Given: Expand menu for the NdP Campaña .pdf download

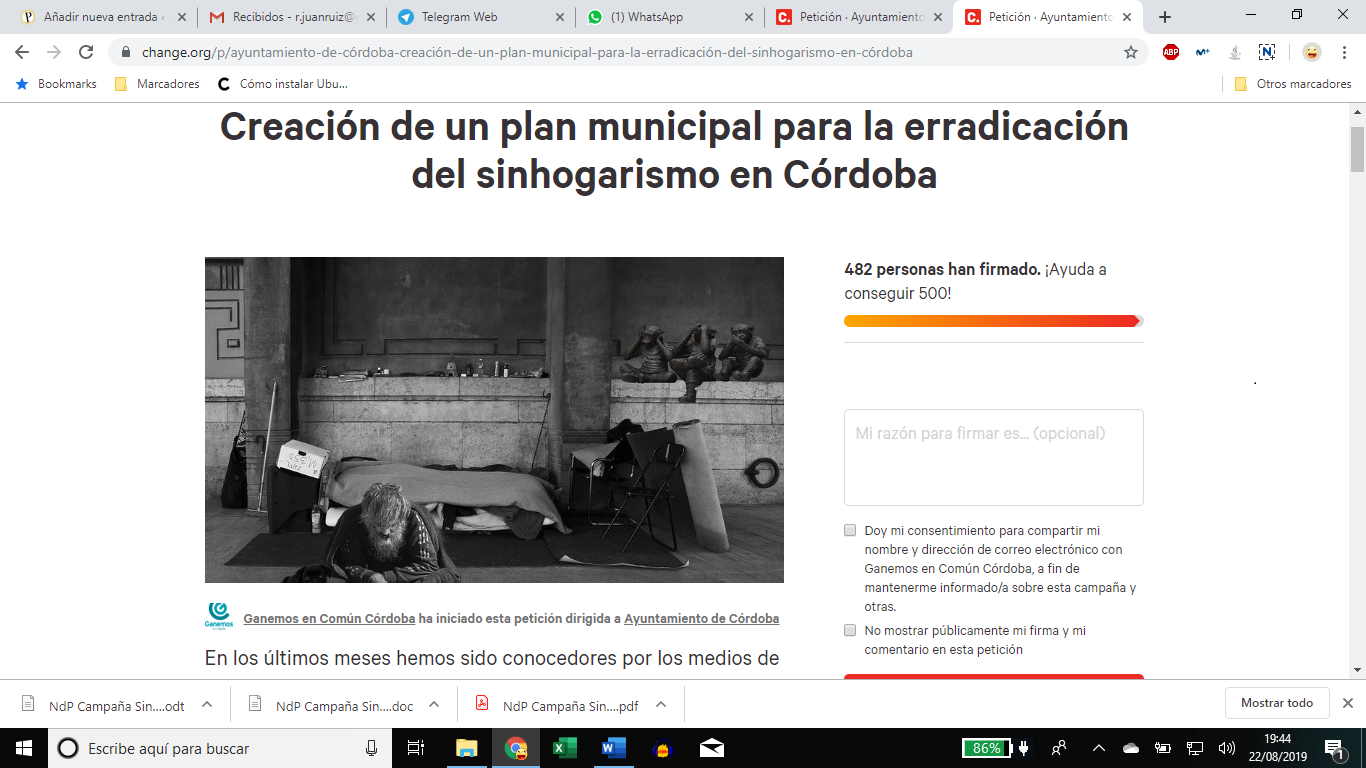Looking at the screenshot, I should point(661,704).
